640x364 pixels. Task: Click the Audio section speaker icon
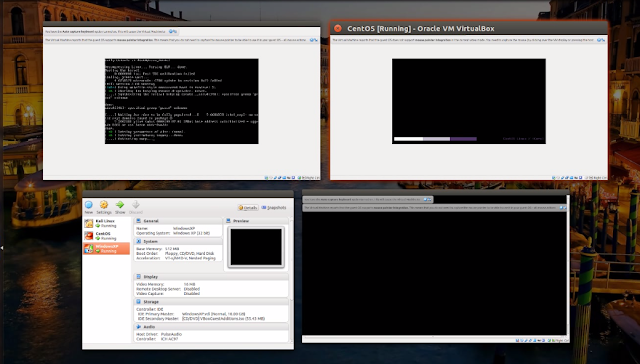click(x=138, y=327)
